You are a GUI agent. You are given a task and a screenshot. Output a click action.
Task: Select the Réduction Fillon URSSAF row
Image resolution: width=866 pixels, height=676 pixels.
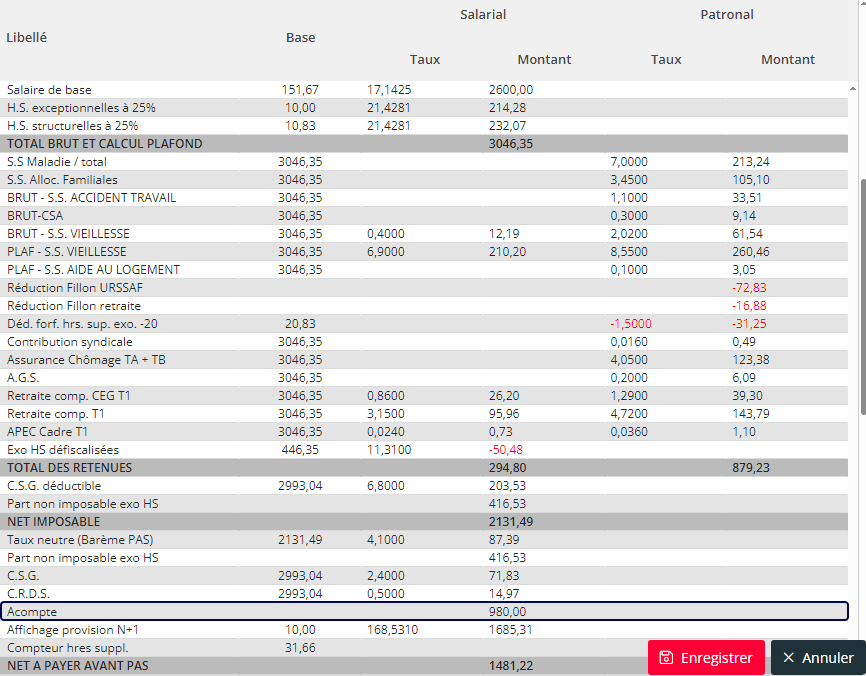click(x=425, y=288)
